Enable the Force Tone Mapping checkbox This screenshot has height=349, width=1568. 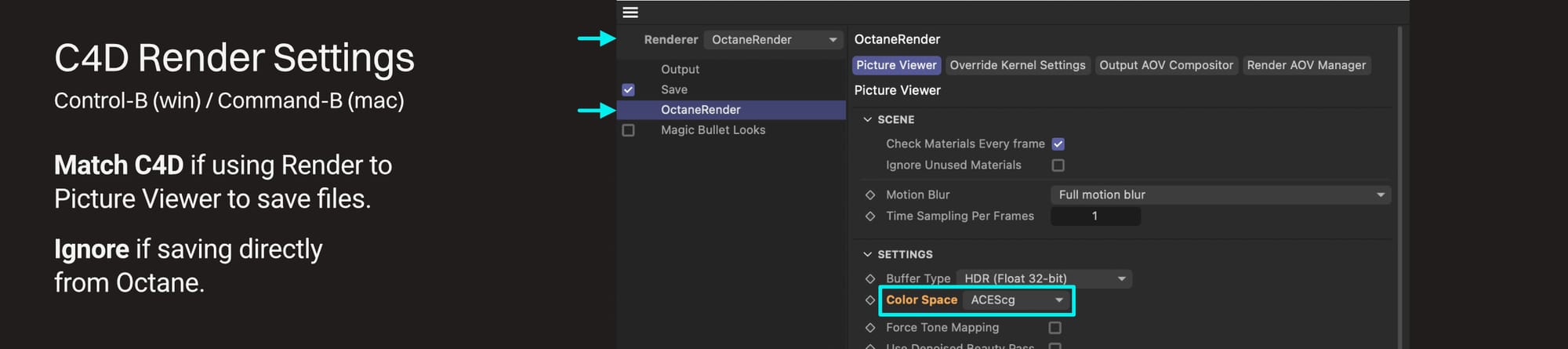pos(1054,328)
